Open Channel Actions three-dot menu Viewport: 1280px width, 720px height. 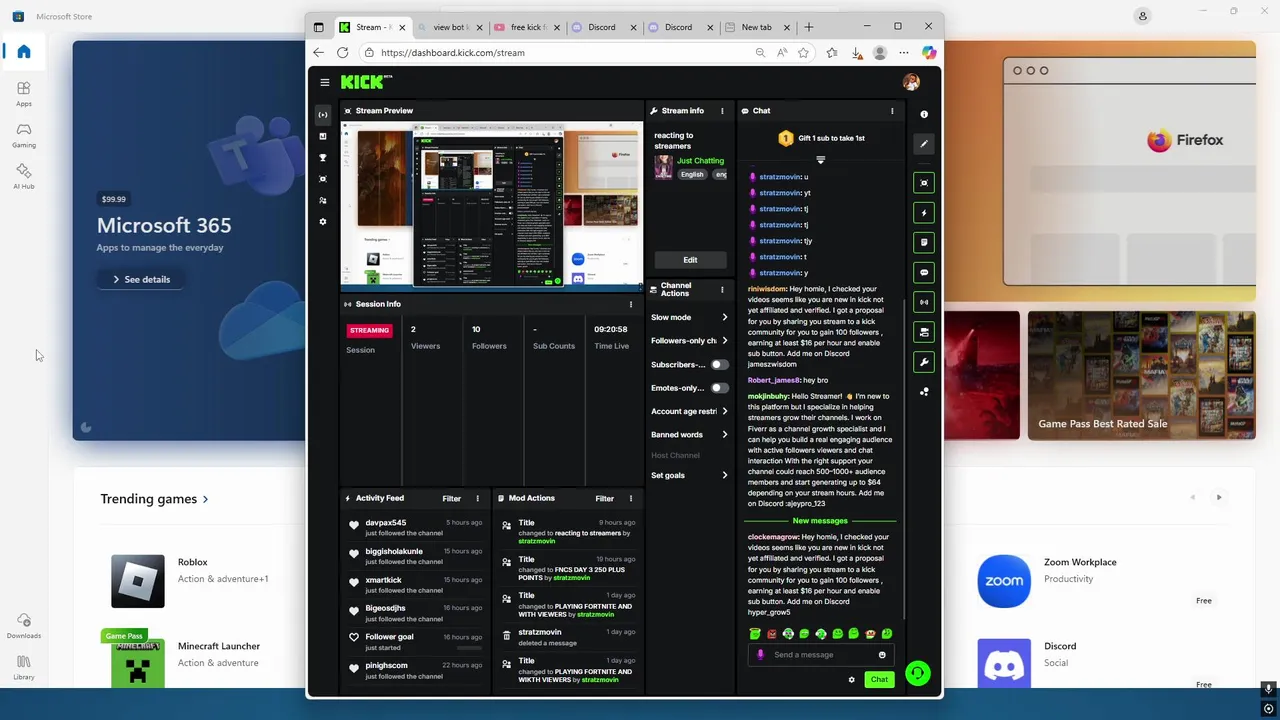click(722, 290)
